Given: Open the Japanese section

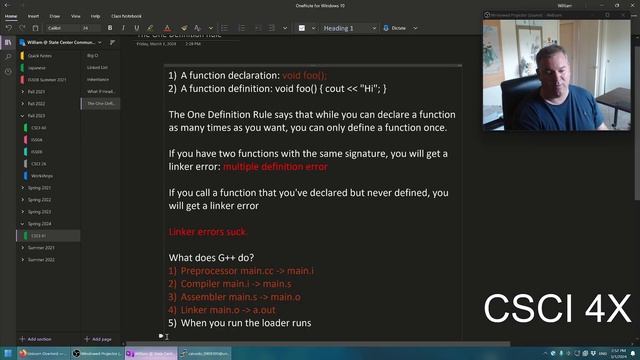Looking at the screenshot, I should click(x=37, y=68).
